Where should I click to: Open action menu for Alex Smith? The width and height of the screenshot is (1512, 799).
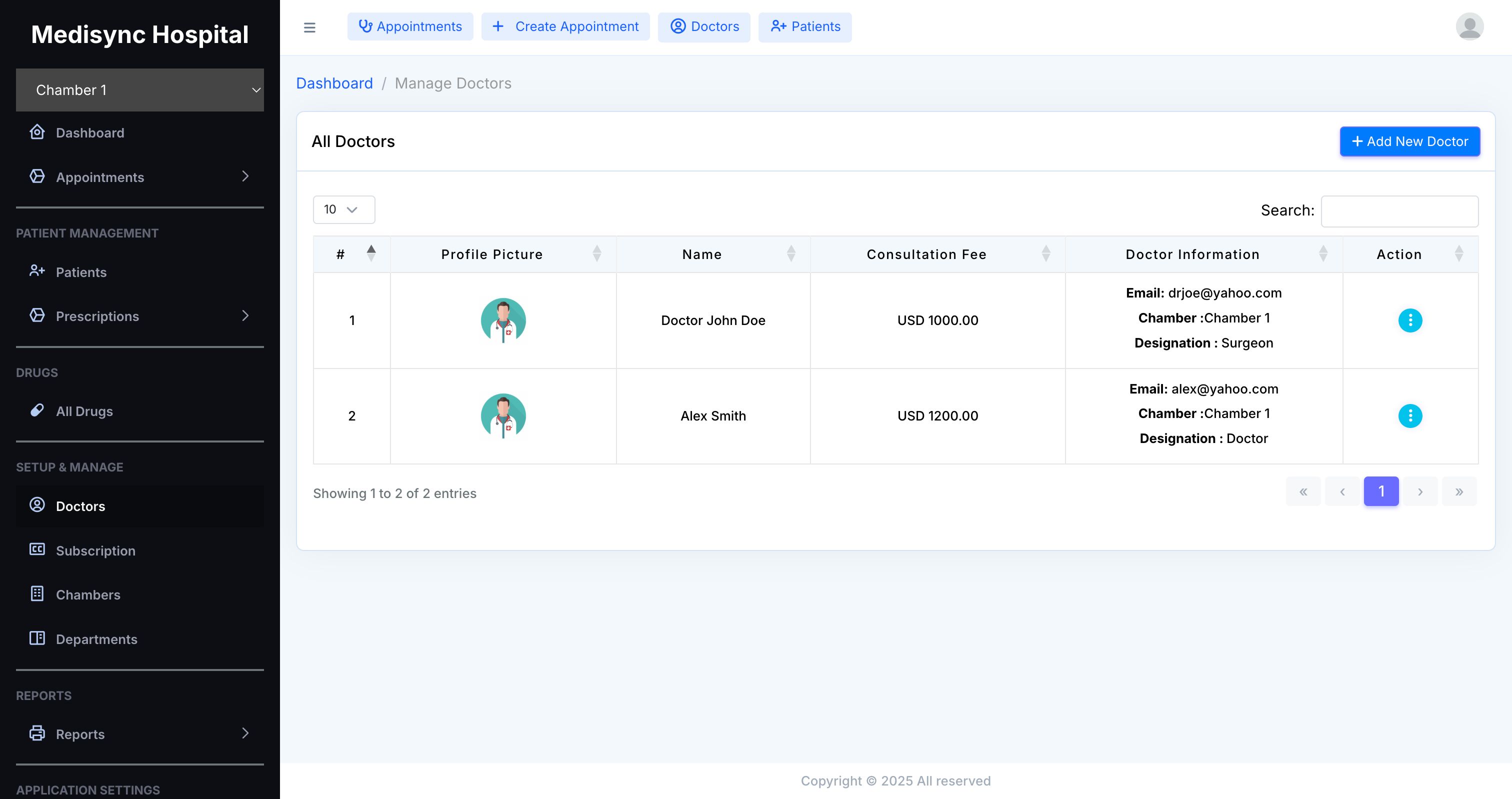click(x=1410, y=416)
